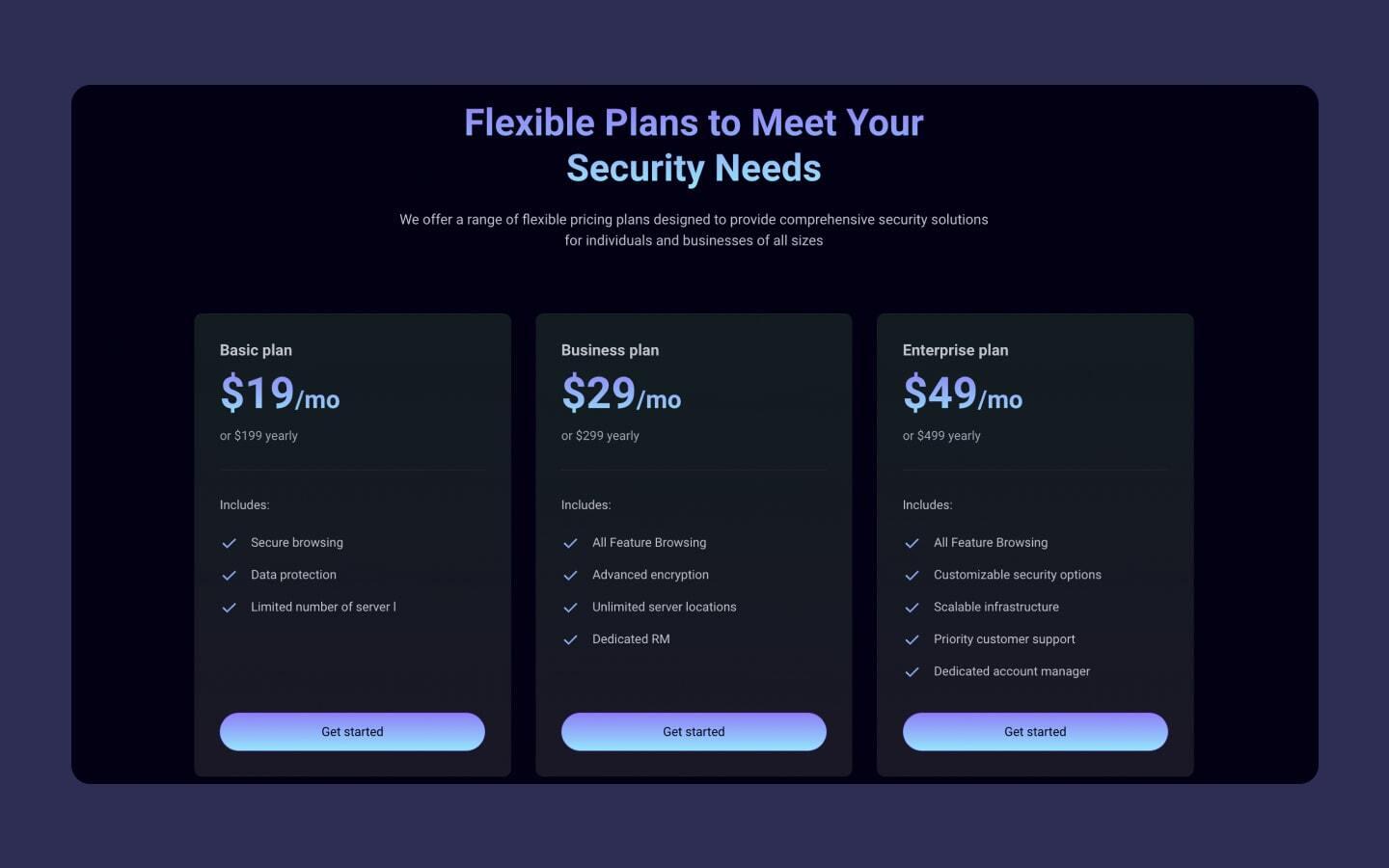Click the Business plan Get started button

[694, 731]
